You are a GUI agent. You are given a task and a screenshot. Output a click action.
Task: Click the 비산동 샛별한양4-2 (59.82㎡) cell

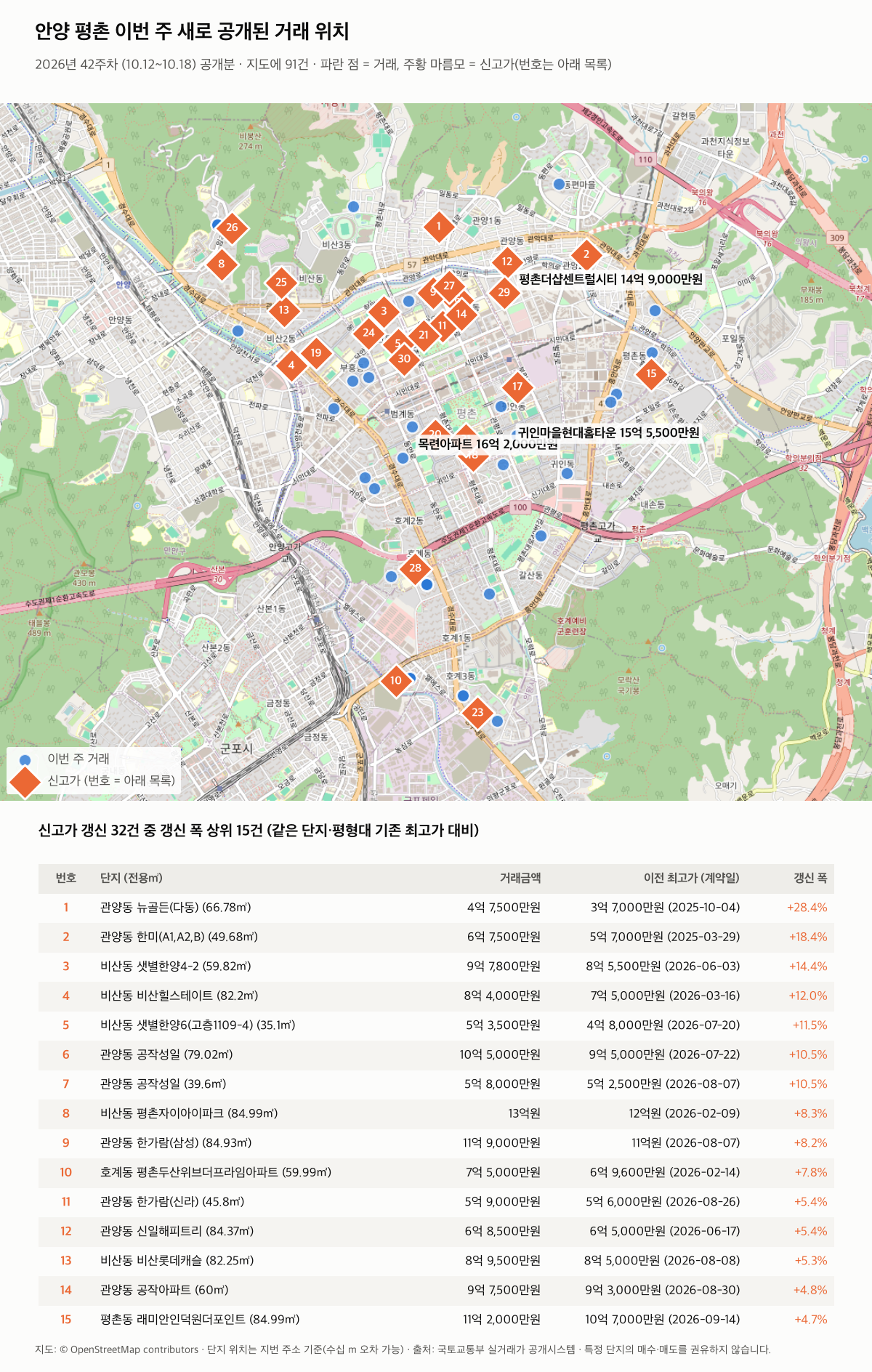pyautogui.click(x=176, y=967)
